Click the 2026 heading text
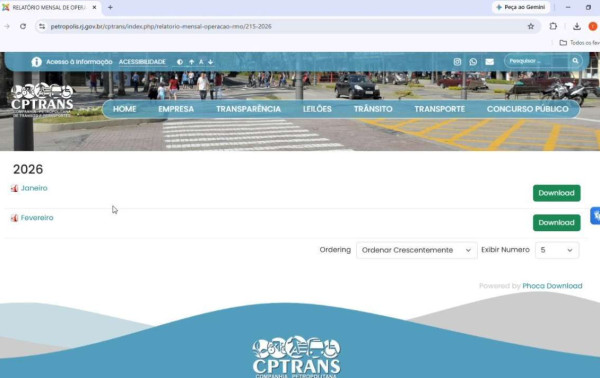600x378 pixels. (x=28, y=169)
